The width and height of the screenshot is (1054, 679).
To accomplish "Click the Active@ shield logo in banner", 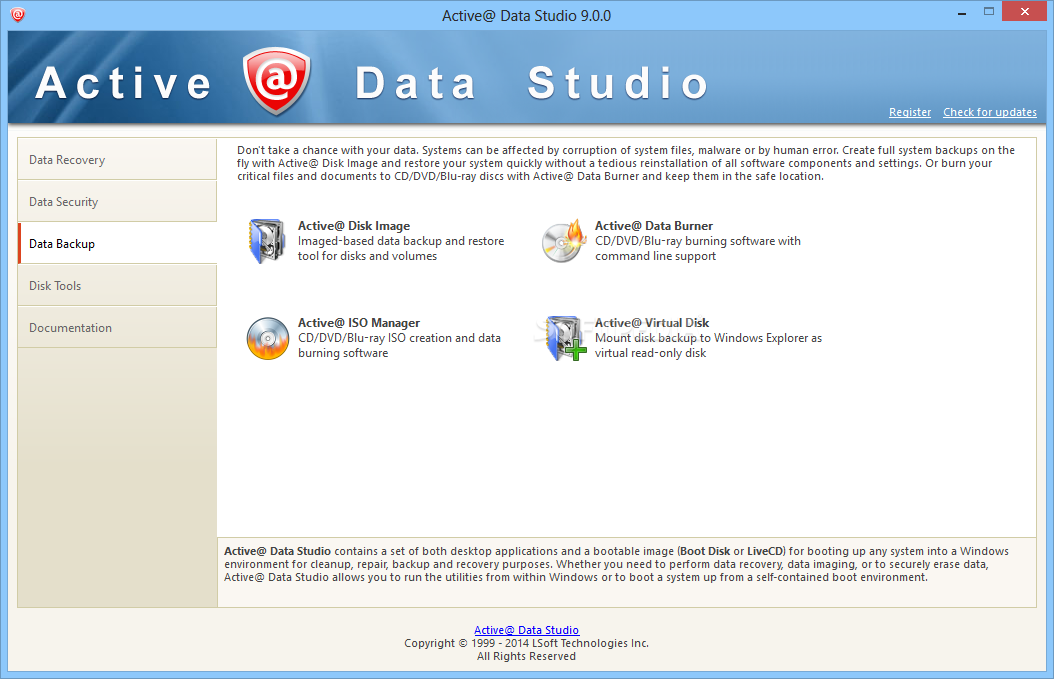I will (x=277, y=81).
